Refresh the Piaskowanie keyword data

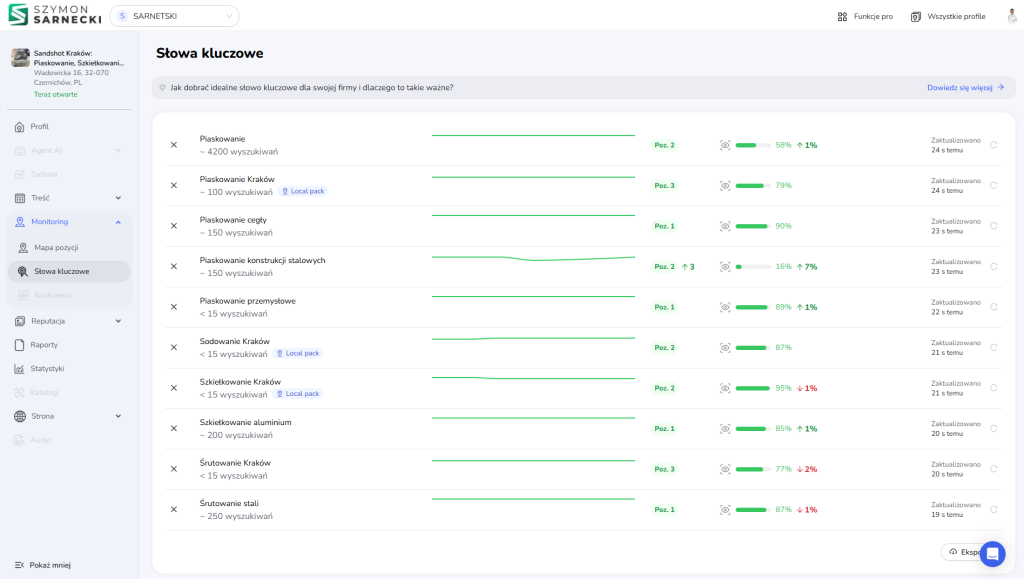coord(993,145)
